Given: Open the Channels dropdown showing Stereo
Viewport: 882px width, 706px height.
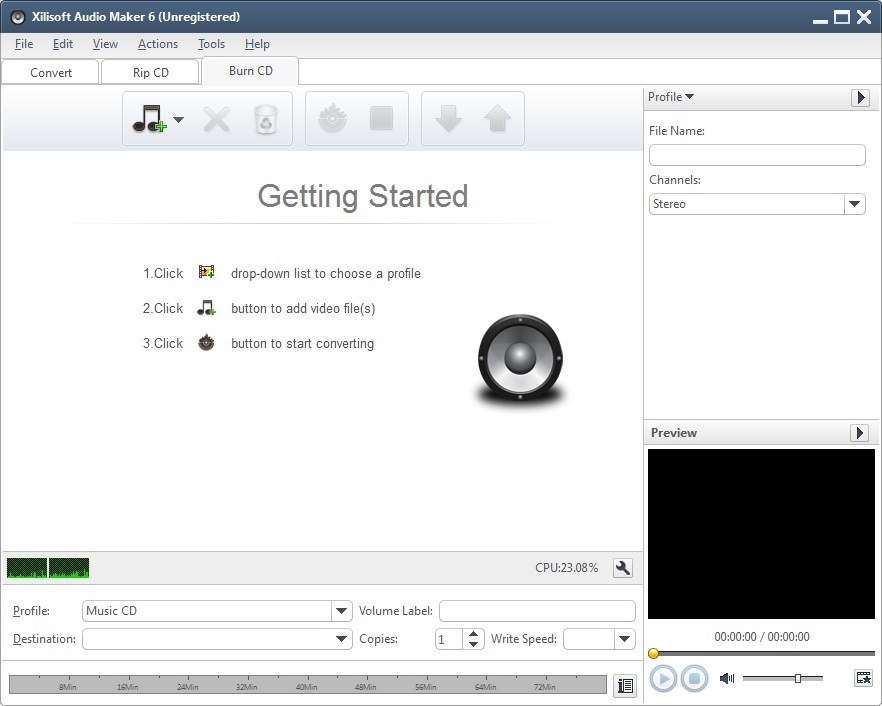Looking at the screenshot, I should (x=855, y=204).
